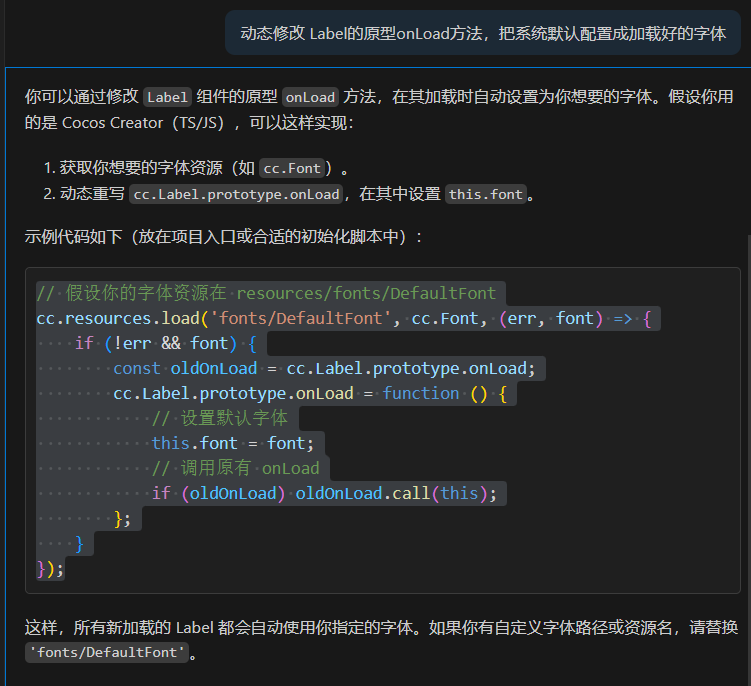Screen dimensions: 751x686
Task: Click the text '示例代码如下' sentence
Action: [x=224, y=237]
